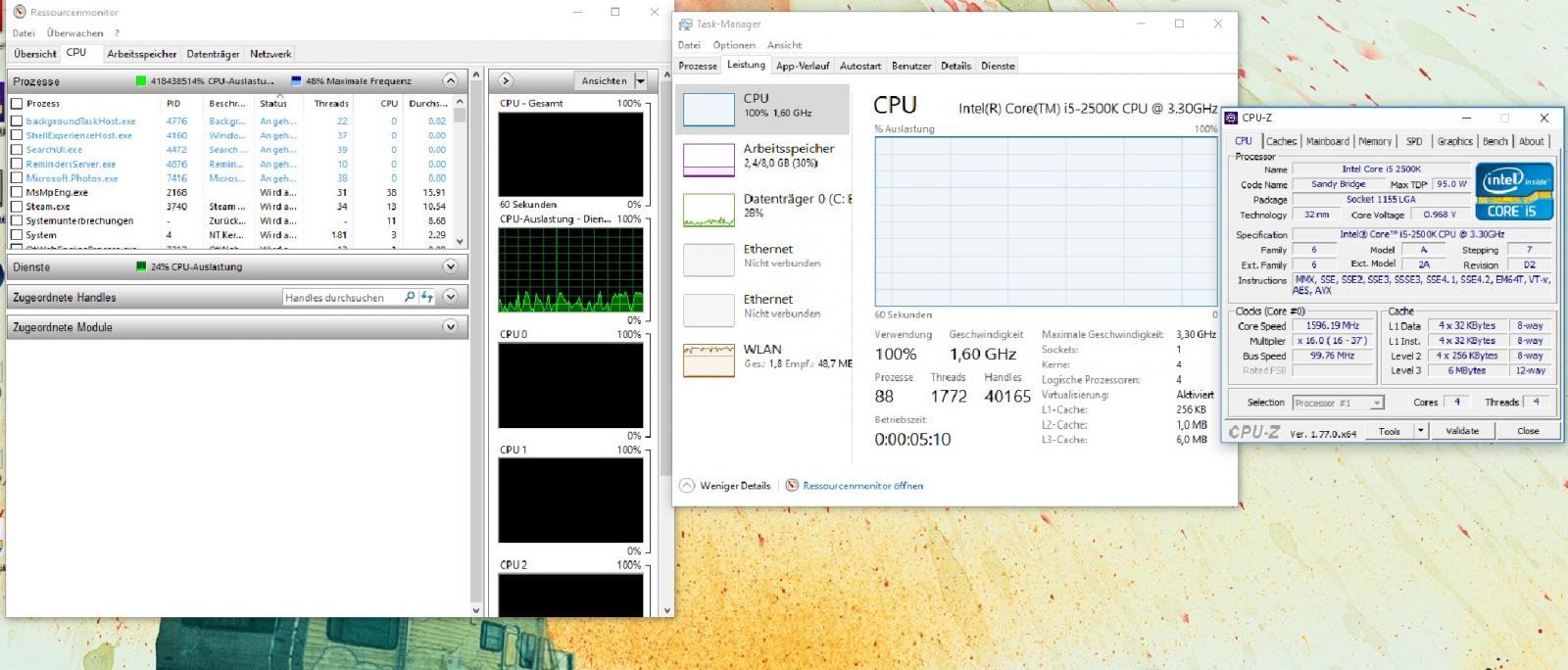Screen dimensions: 1568x670
Task: Click the Weniger Details collapse arrow icon
Action: 687,485
